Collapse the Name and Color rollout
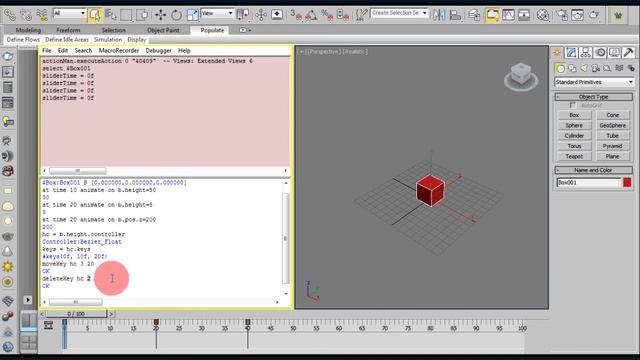Image resolution: width=640 pixels, height=360 pixels. [x=593, y=170]
